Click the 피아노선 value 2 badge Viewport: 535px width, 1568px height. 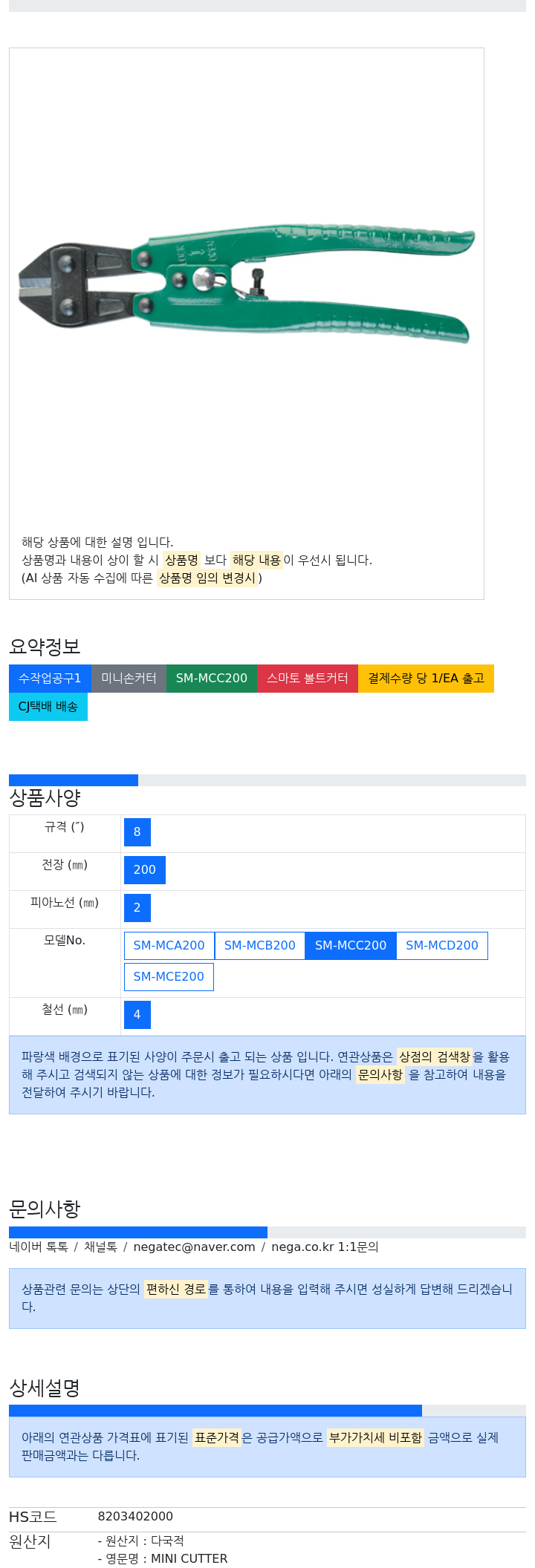(x=137, y=908)
